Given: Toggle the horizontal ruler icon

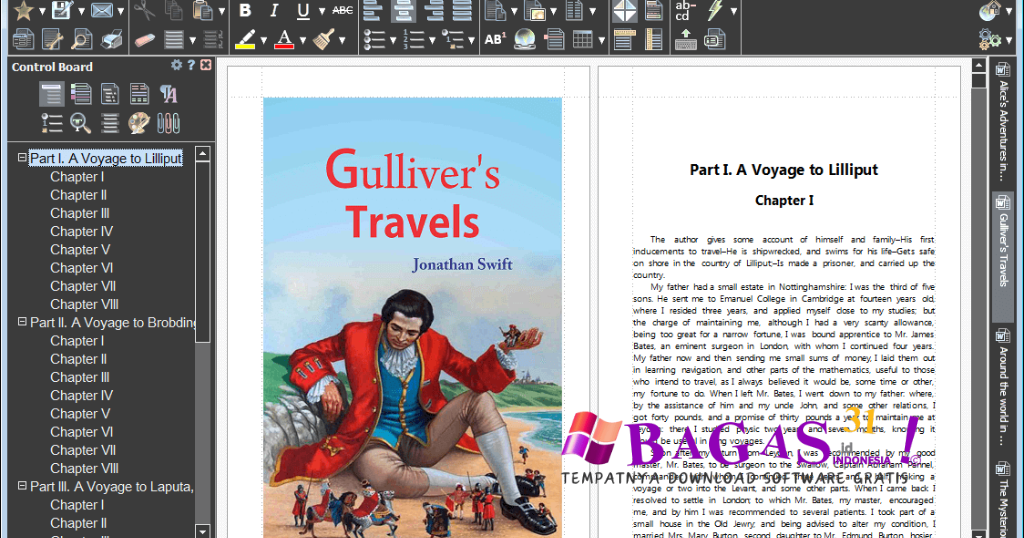Looking at the screenshot, I should click(625, 40).
